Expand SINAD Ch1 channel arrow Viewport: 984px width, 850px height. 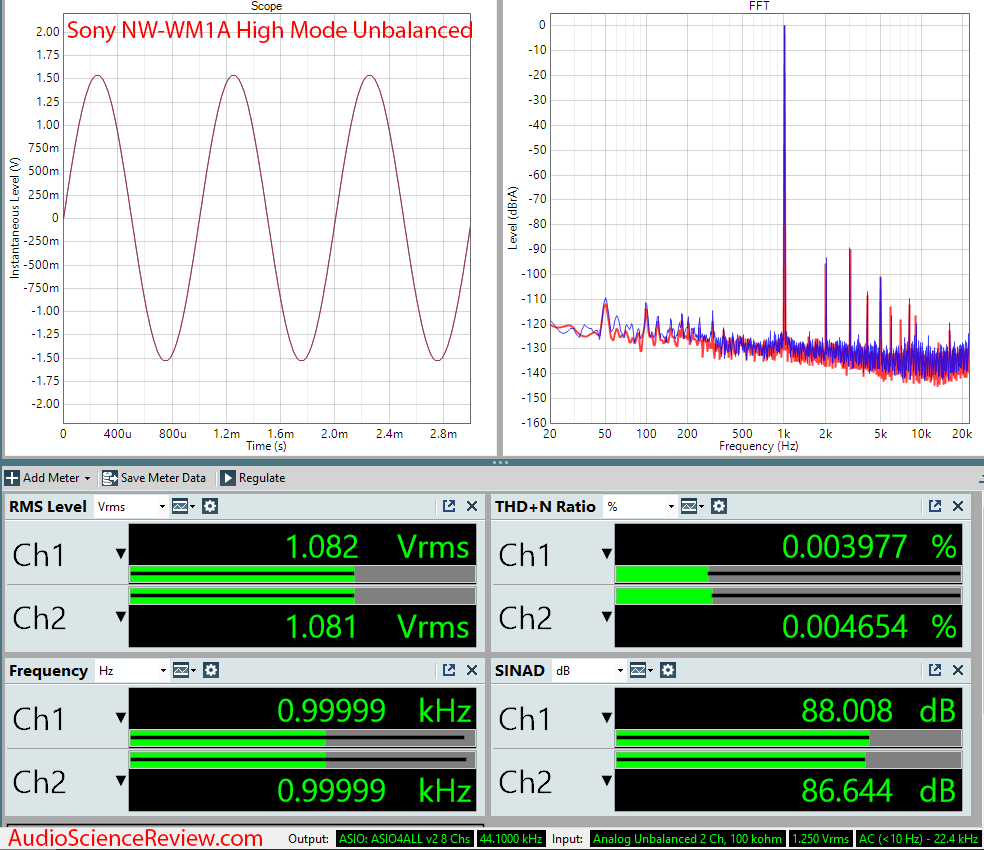(607, 718)
